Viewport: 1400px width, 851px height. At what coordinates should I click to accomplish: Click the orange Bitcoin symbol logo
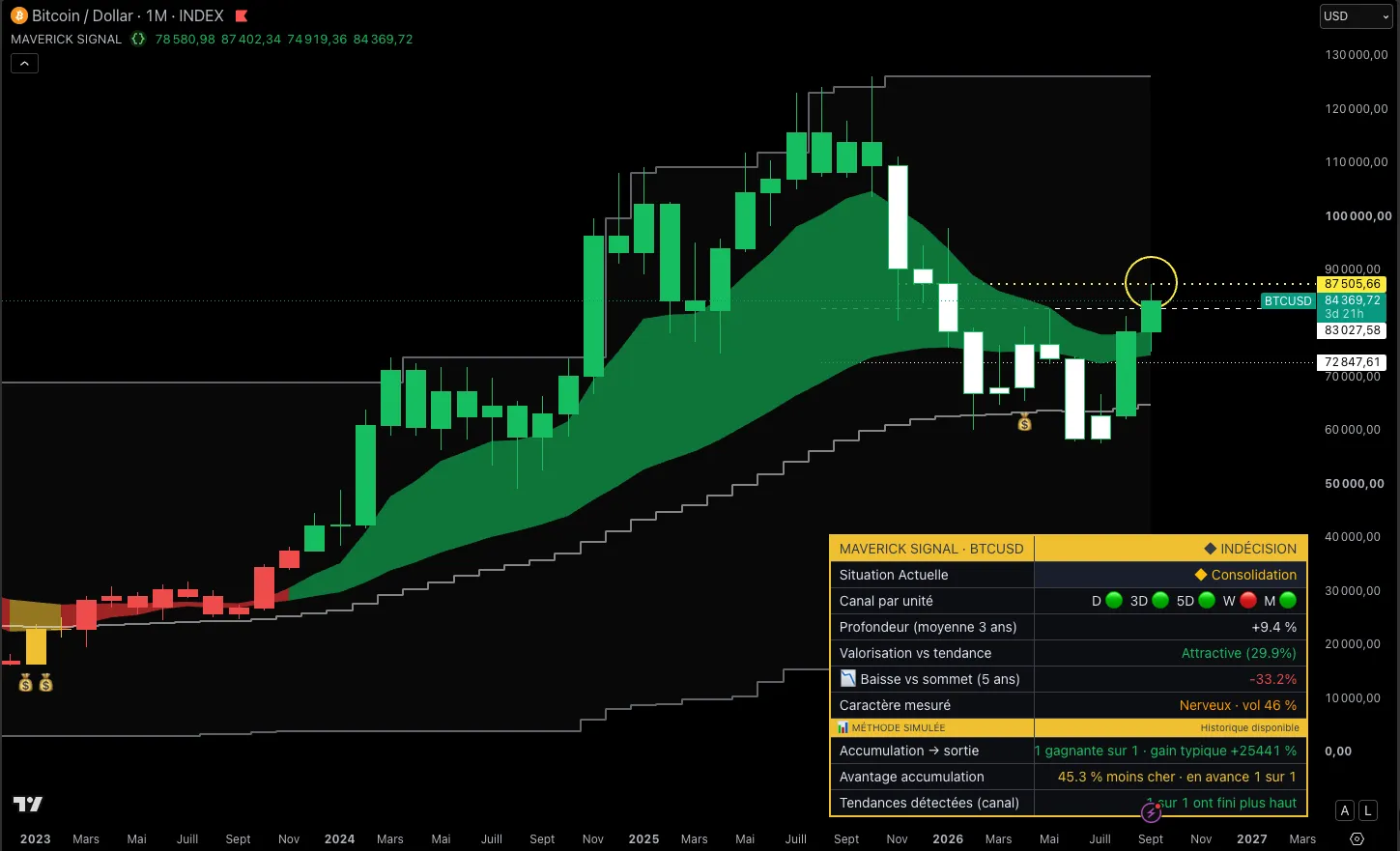point(18,15)
